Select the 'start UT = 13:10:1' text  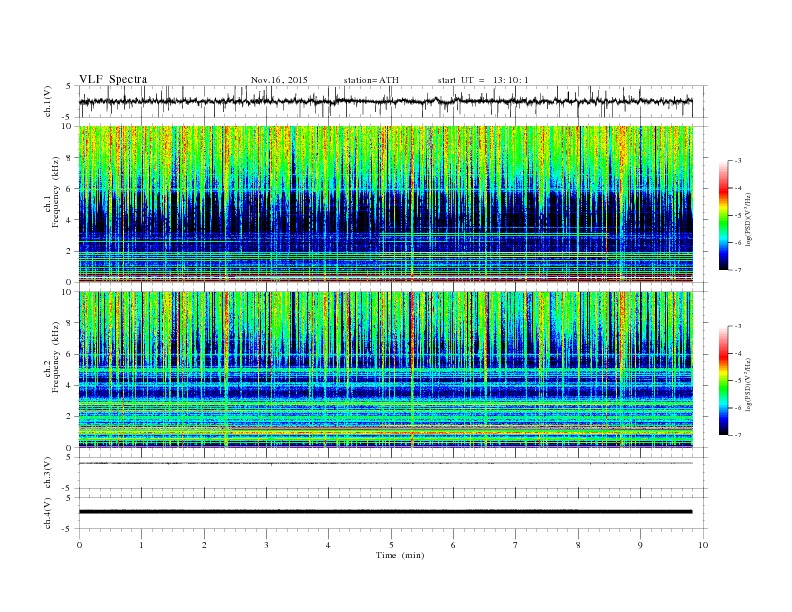(483, 80)
